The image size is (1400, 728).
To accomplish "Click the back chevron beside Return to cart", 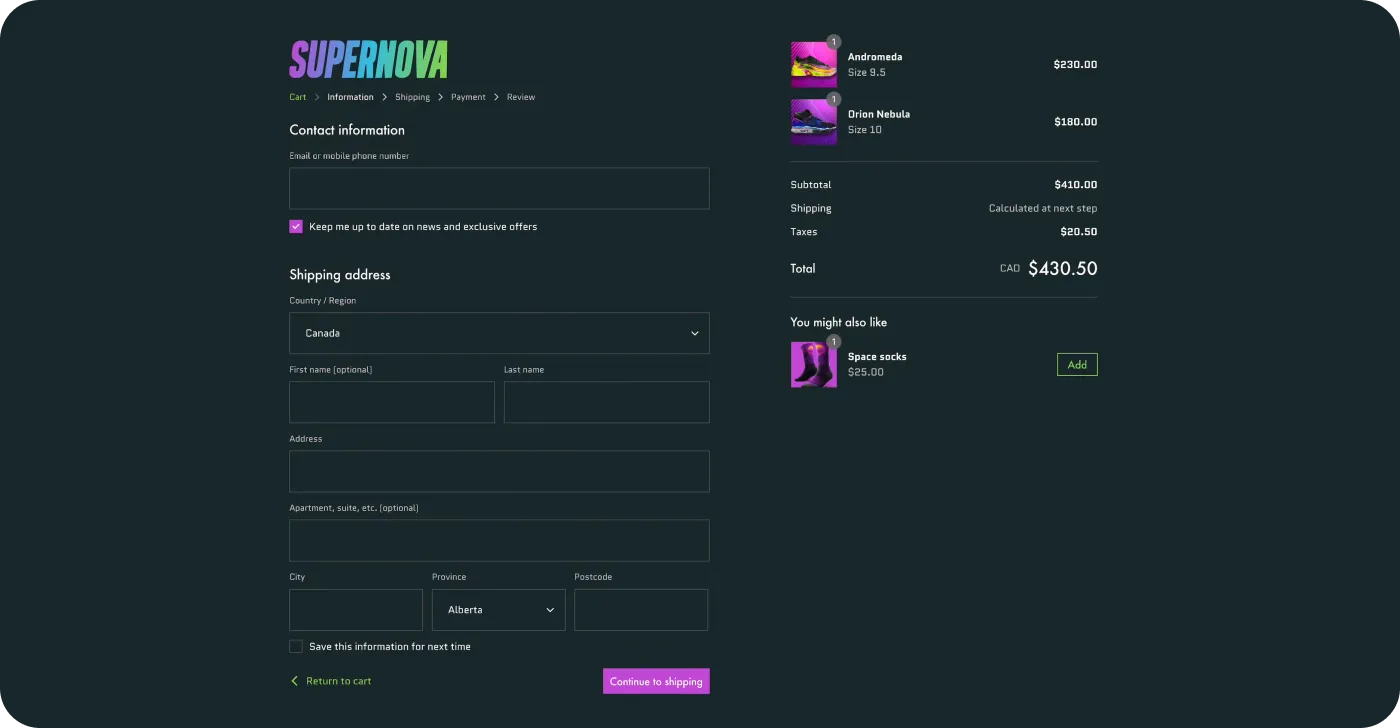I will (293, 680).
